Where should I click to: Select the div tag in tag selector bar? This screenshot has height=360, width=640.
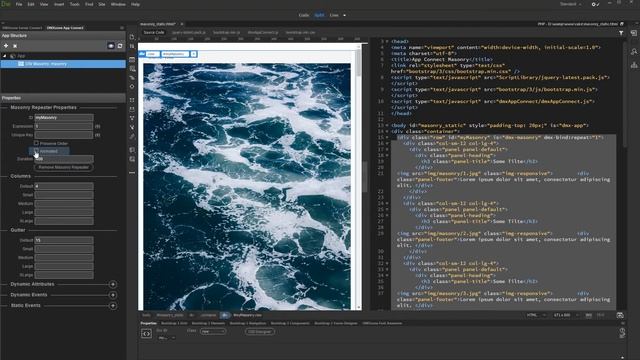(224, 315)
